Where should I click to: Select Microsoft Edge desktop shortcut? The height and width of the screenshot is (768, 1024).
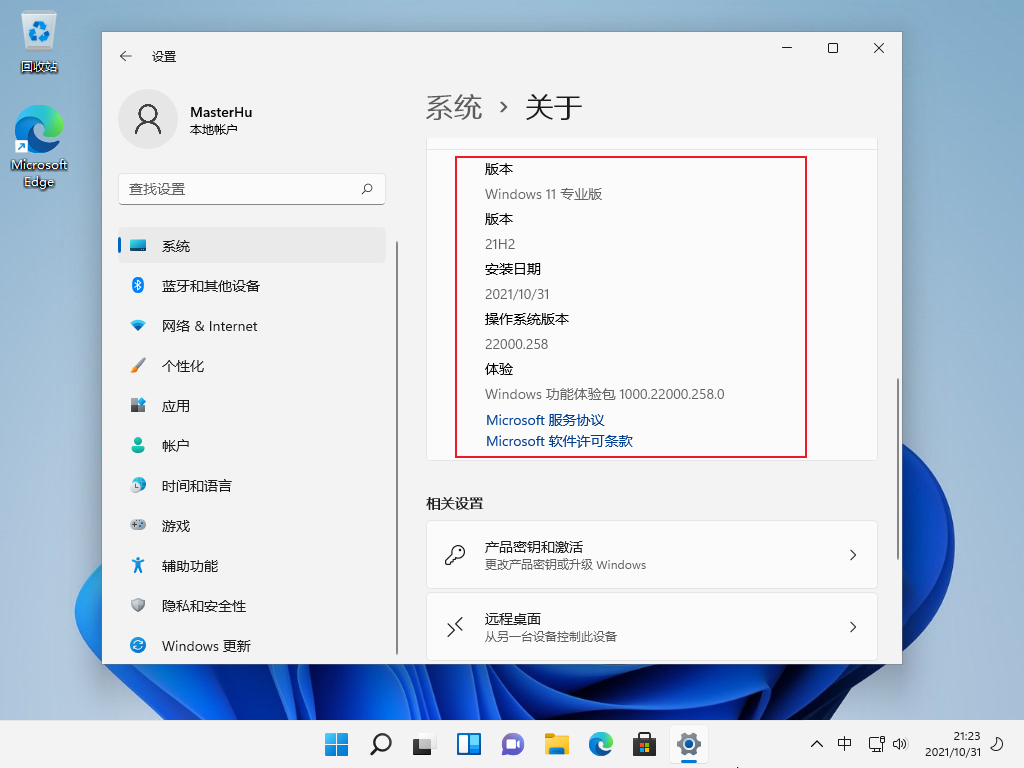pyautogui.click(x=39, y=146)
